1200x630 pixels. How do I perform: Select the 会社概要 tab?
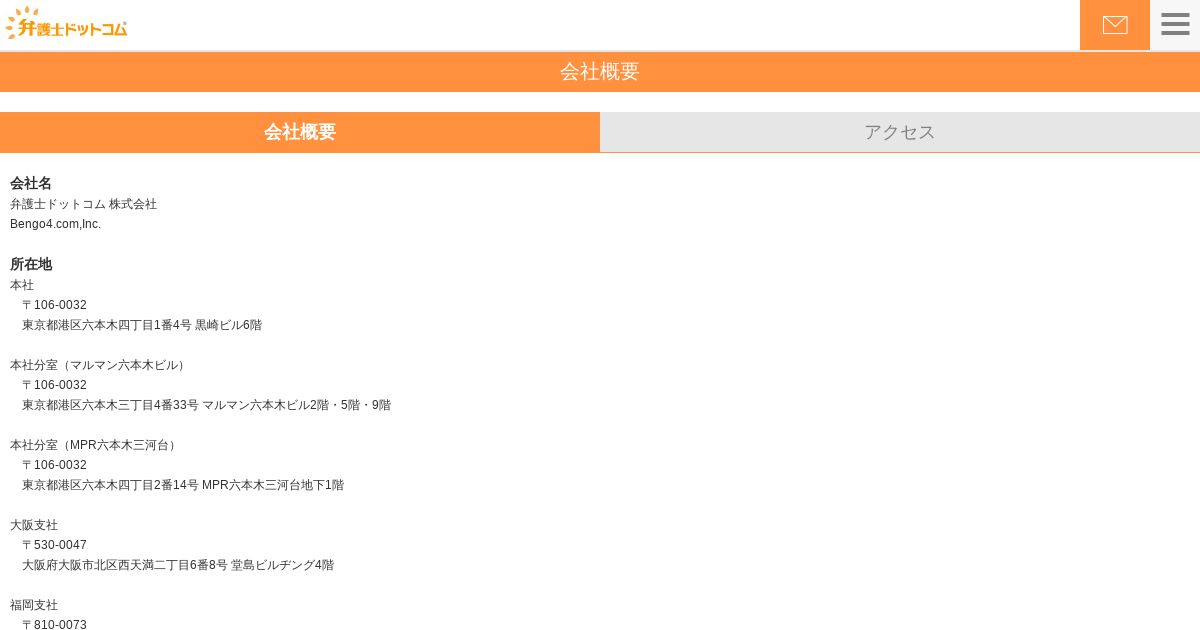click(x=300, y=132)
